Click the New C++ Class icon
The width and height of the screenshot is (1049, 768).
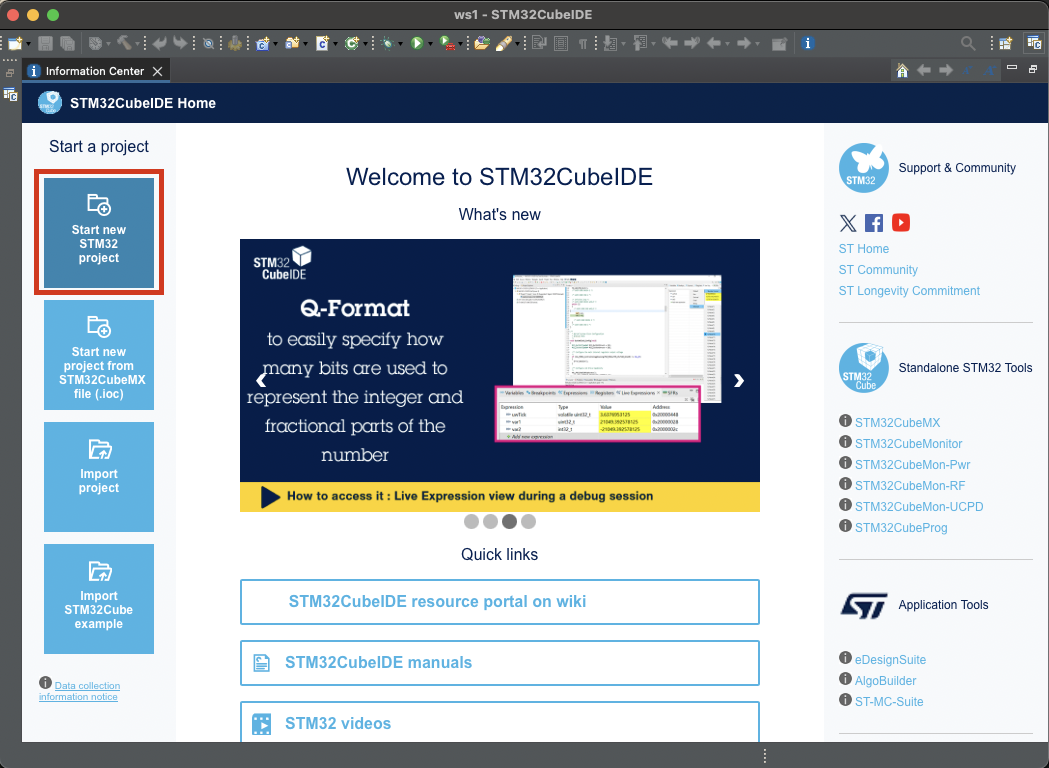tap(351, 43)
